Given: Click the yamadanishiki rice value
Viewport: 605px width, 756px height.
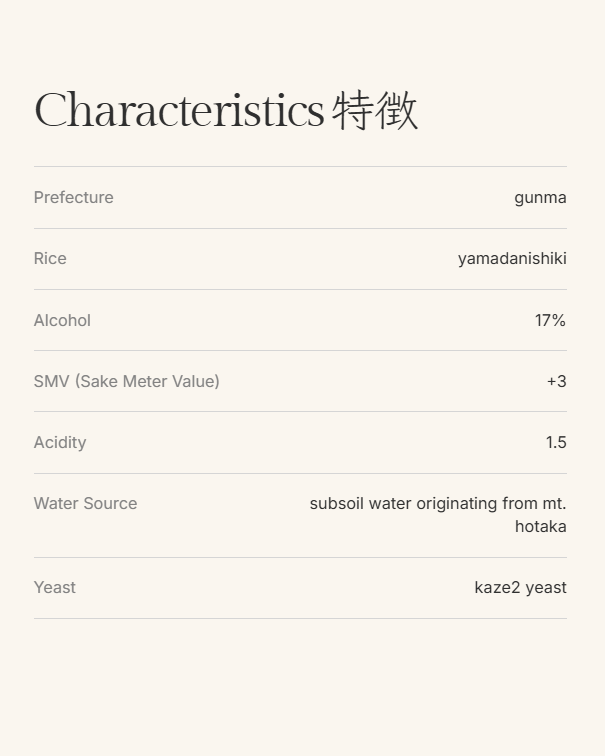Looking at the screenshot, I should click(x=512, y=258).
